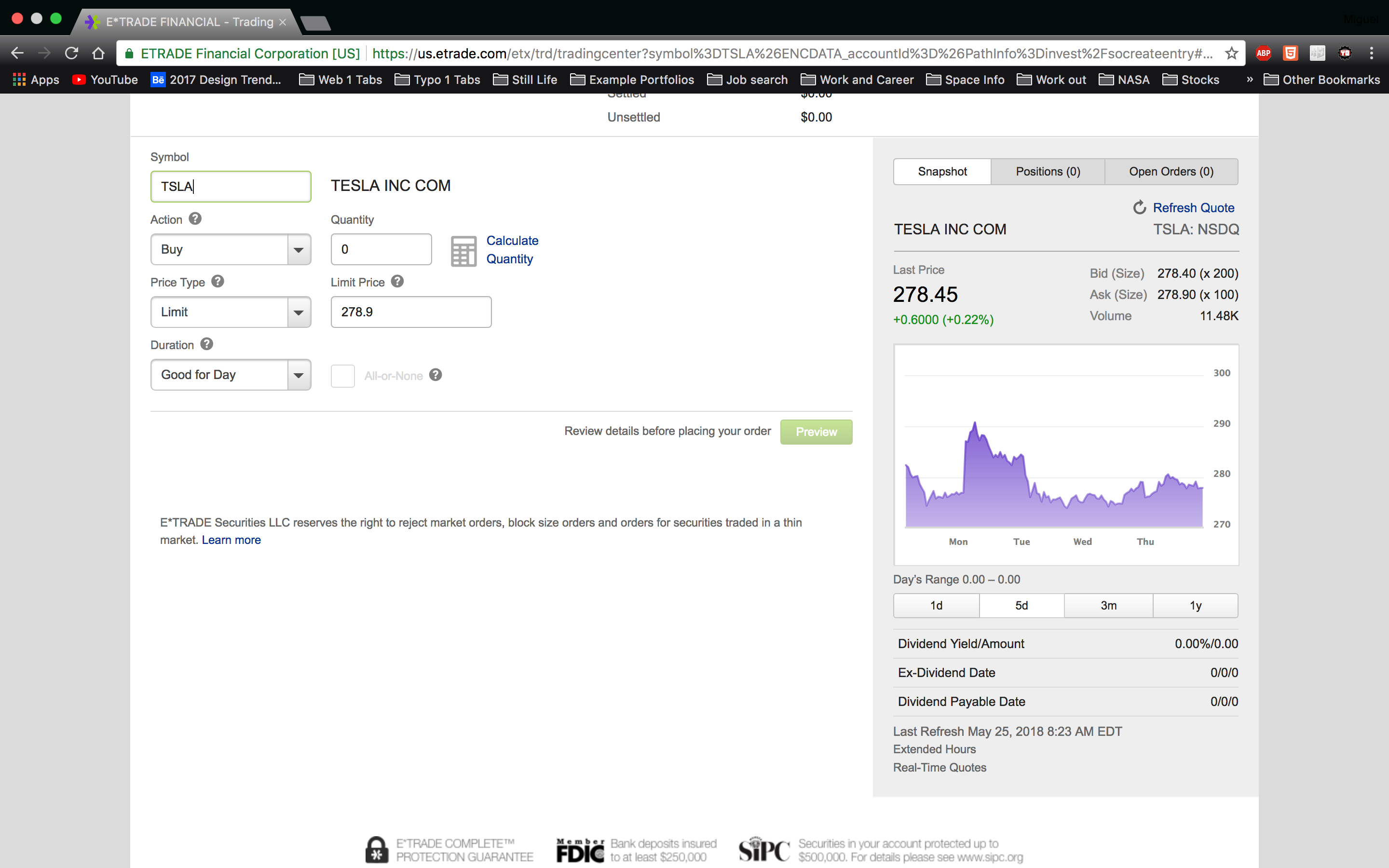The height and width of the screenshot is (868, 1389).
Task: Click the Extended Hours text
Action: pos(934,749)
